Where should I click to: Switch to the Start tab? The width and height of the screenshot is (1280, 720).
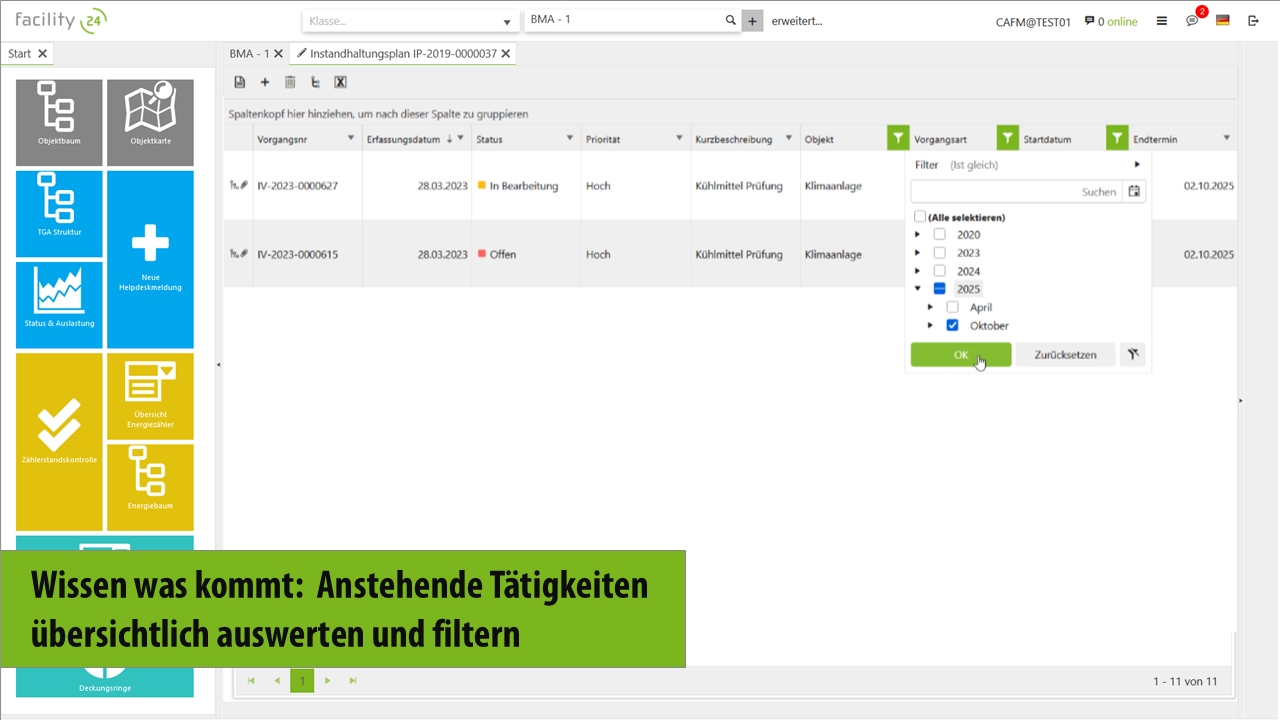pyautogui.click(x=19, y=54)
